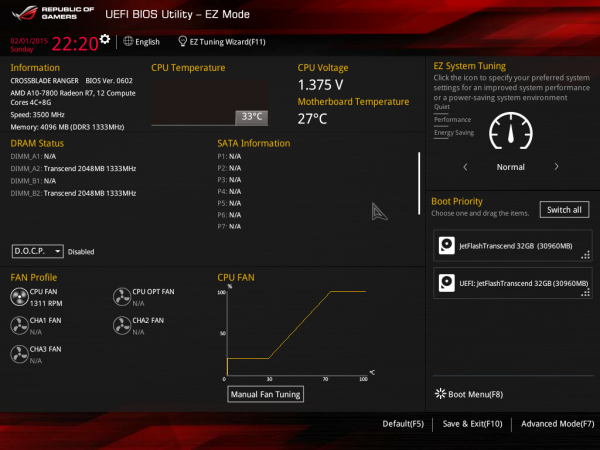Click DIMM_A2 Transcend 2048MB entry

click(73, 169)
